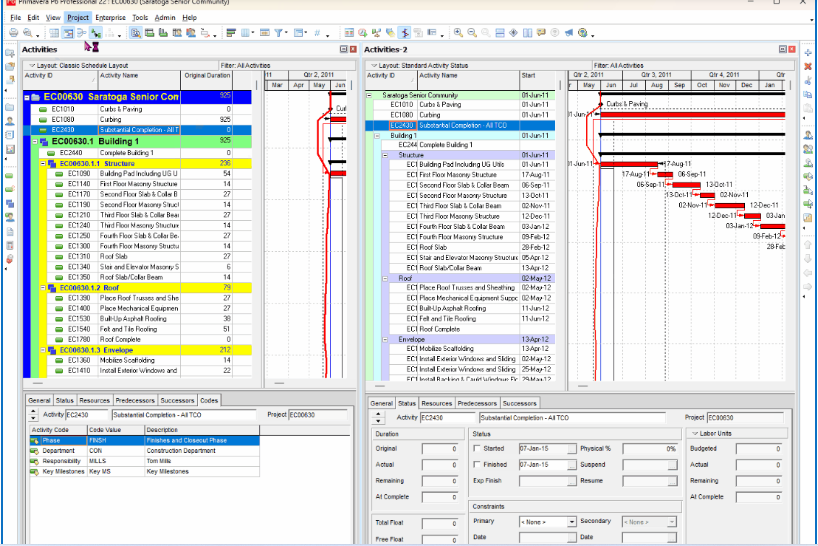Open the Primary constraint dropdown
The width and height of the screenshot is (818, 546).
pyautogui.click(x=572, y=522)
